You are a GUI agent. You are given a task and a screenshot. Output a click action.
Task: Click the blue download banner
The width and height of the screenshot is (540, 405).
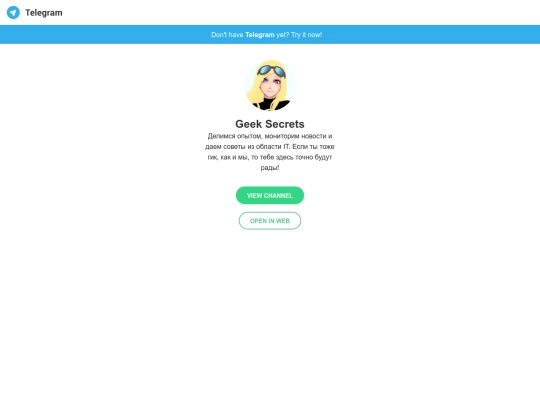[270, 34]
